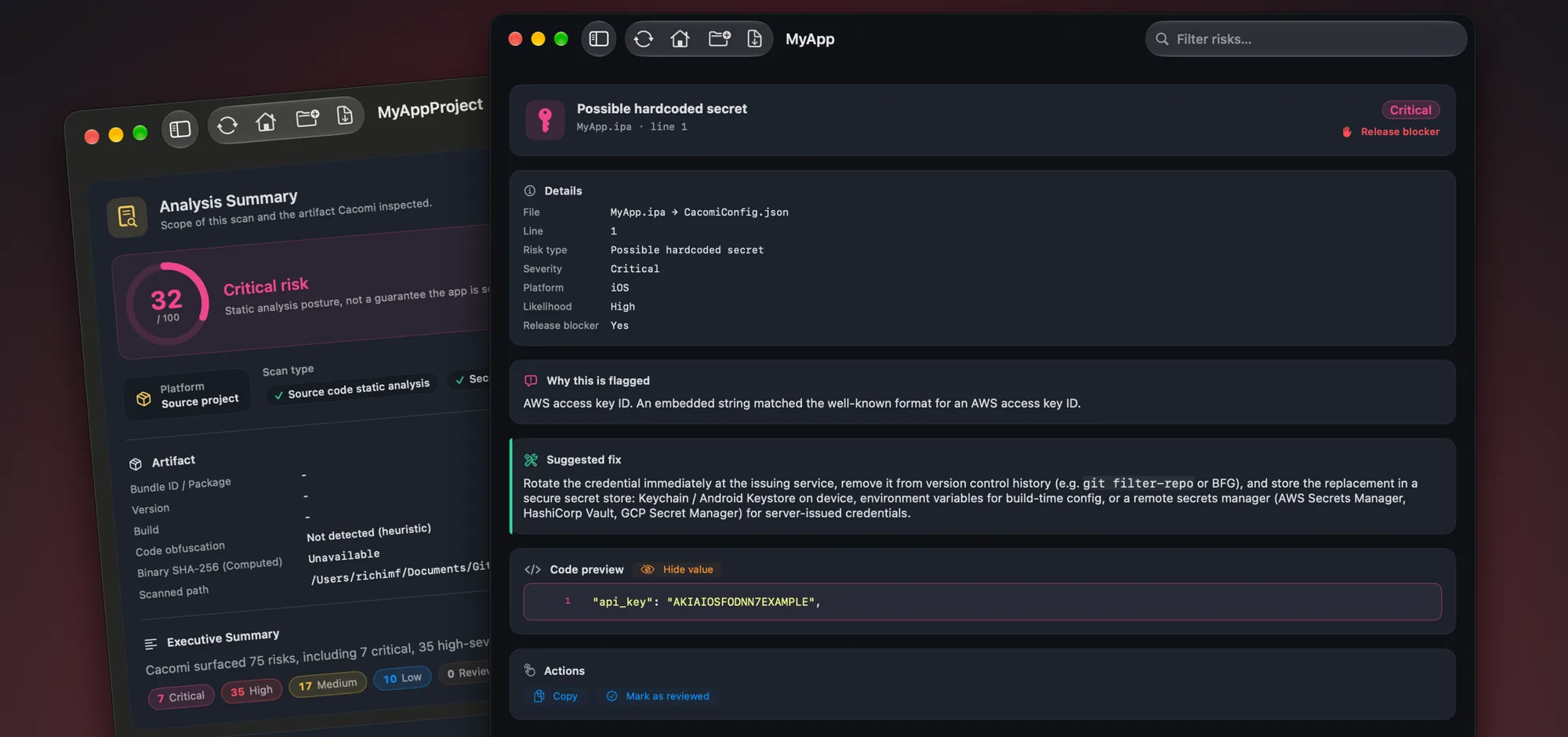Click the Analysis Summary document icon
Image resolution: width=1568 pixels, height=737 pixels.
[x=127, y=216]
